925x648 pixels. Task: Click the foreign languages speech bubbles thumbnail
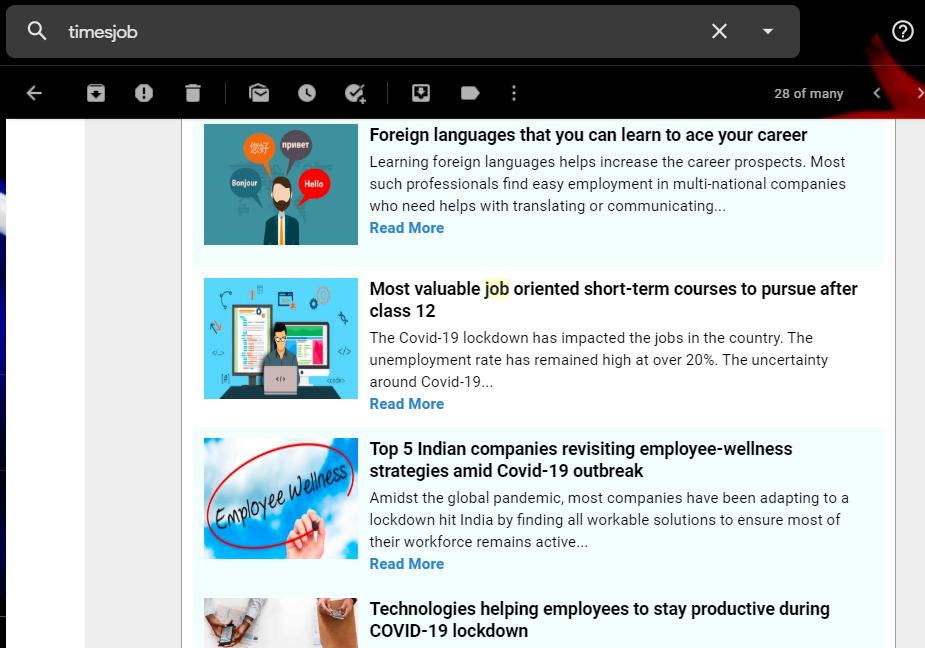[x=281, y=184]
